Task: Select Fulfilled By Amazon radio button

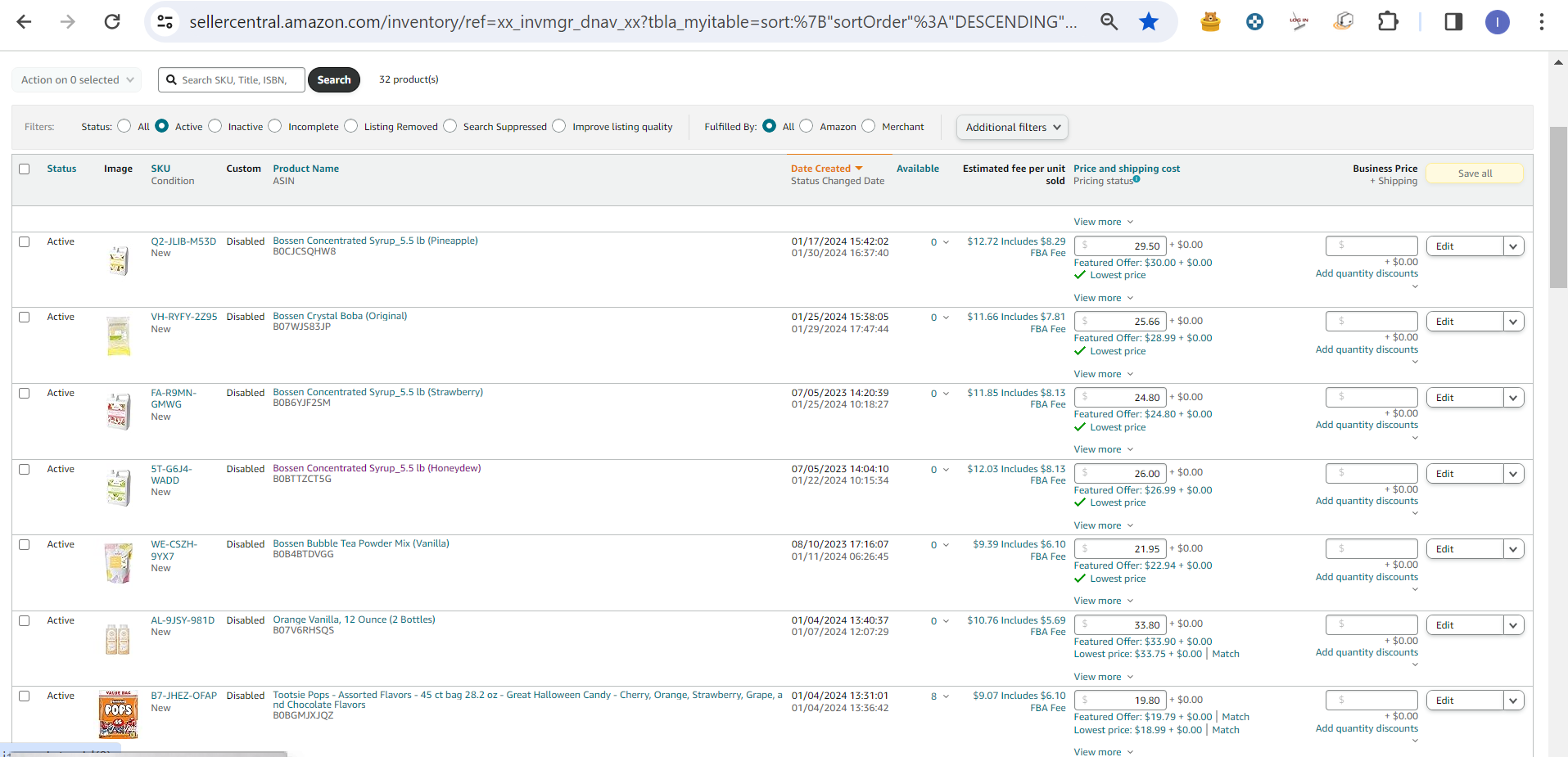Action: click(x=807, y=126)
